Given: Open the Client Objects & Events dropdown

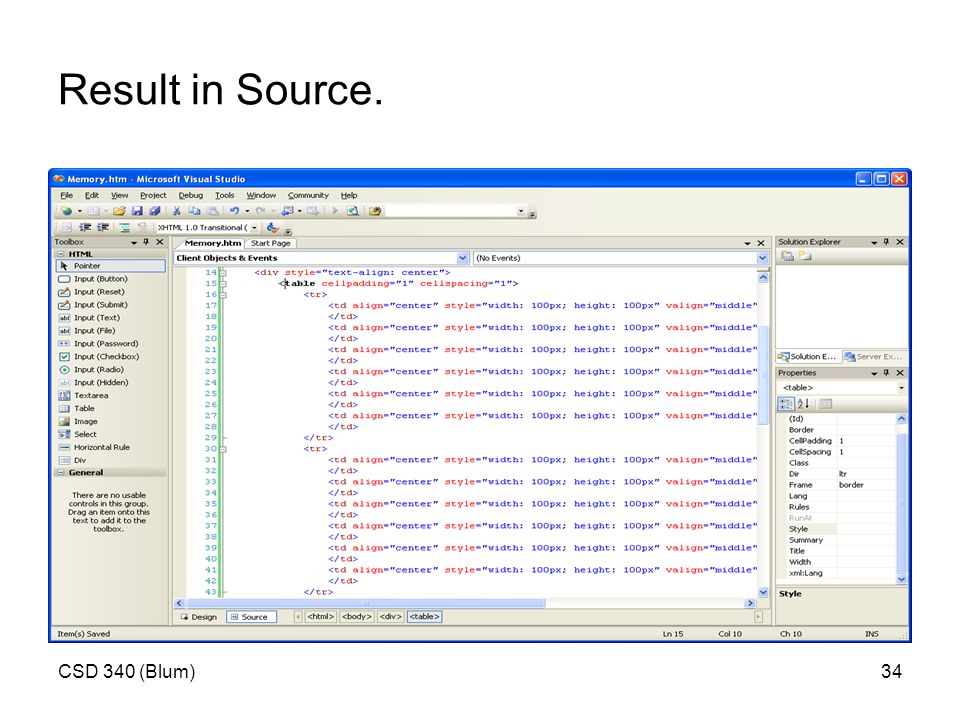Looking at the screenshot, I should tap(462, 258).
